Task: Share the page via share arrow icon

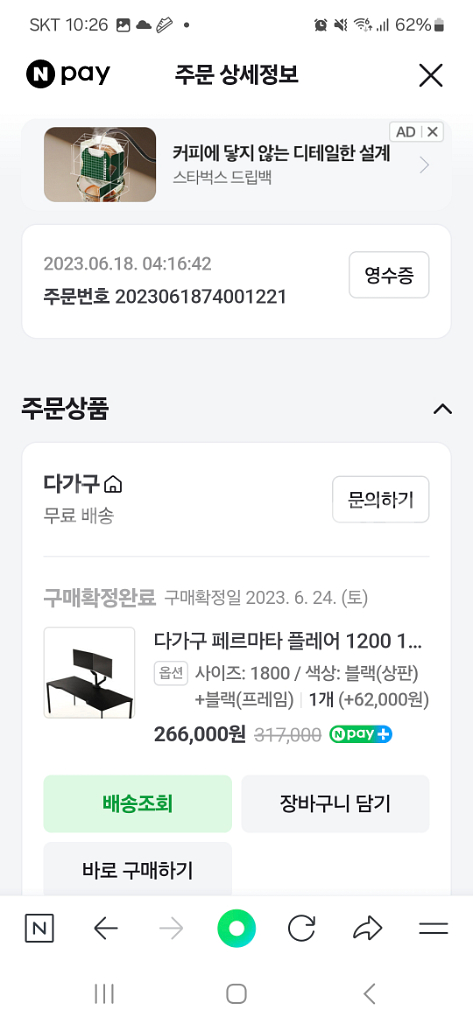Action: [x=367, y=928]
